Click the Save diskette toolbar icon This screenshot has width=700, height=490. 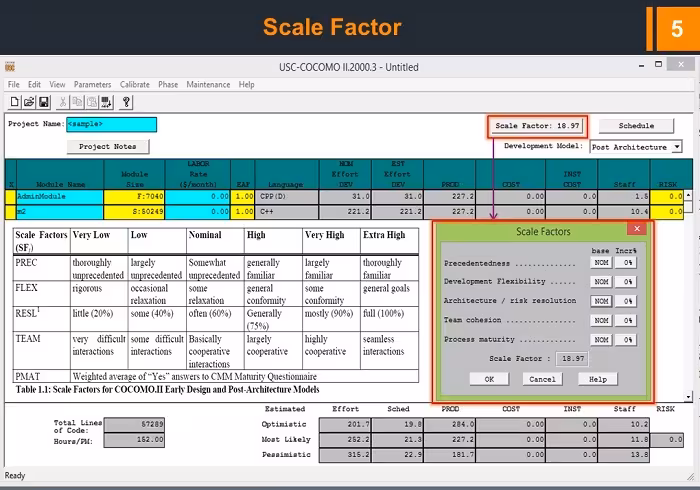(x=43, y=102)
